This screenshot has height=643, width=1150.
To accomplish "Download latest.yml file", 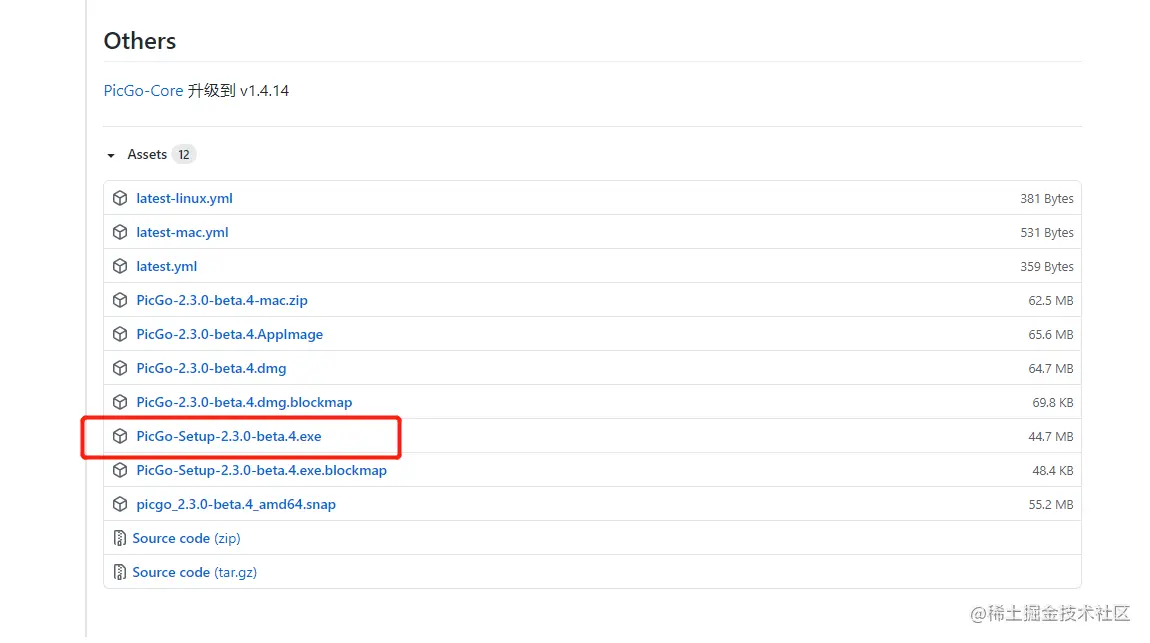I will (166, 267).
